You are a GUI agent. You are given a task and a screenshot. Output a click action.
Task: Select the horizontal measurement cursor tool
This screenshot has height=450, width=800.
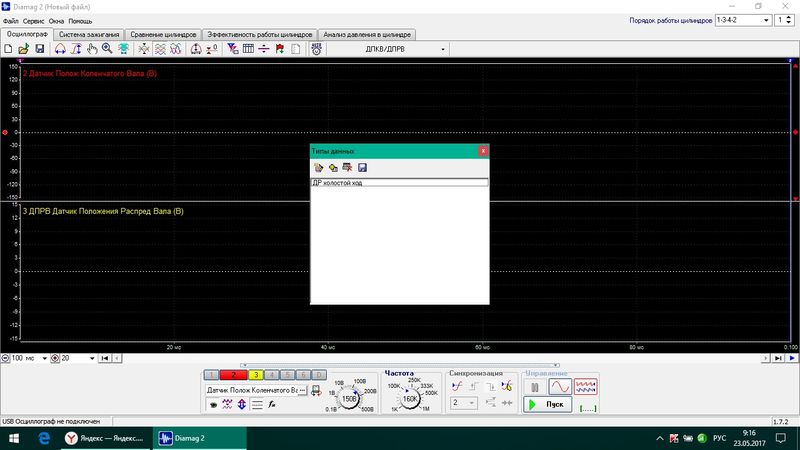(x=60, y=49)
